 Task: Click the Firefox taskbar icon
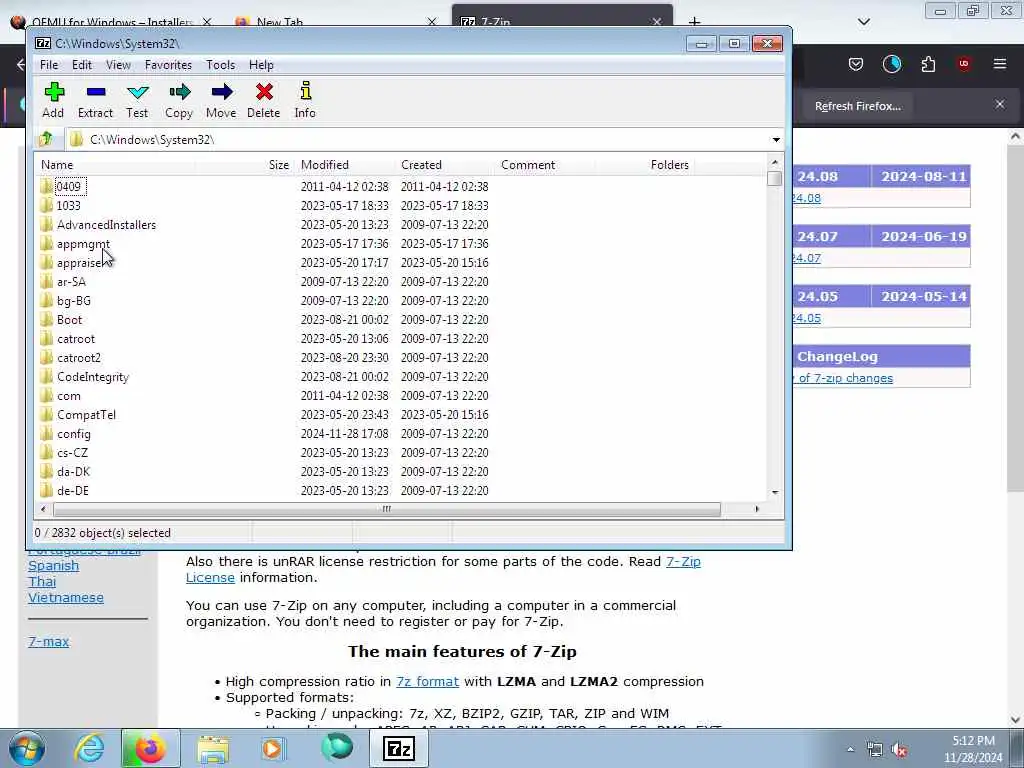(150, 748)
